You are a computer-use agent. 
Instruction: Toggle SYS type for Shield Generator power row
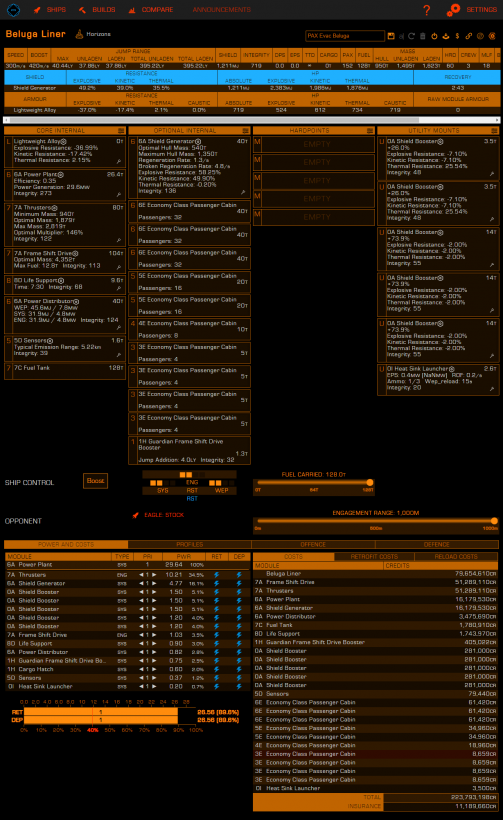[122, 584]
